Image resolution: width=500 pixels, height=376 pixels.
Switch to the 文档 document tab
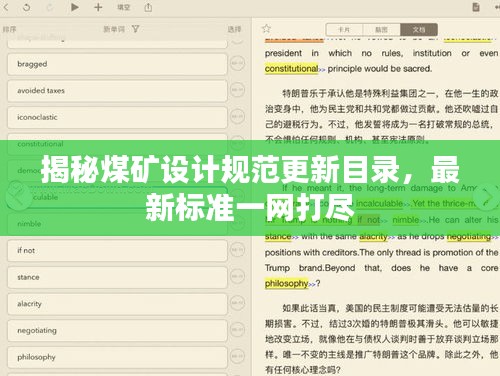(x=419, y=30)
